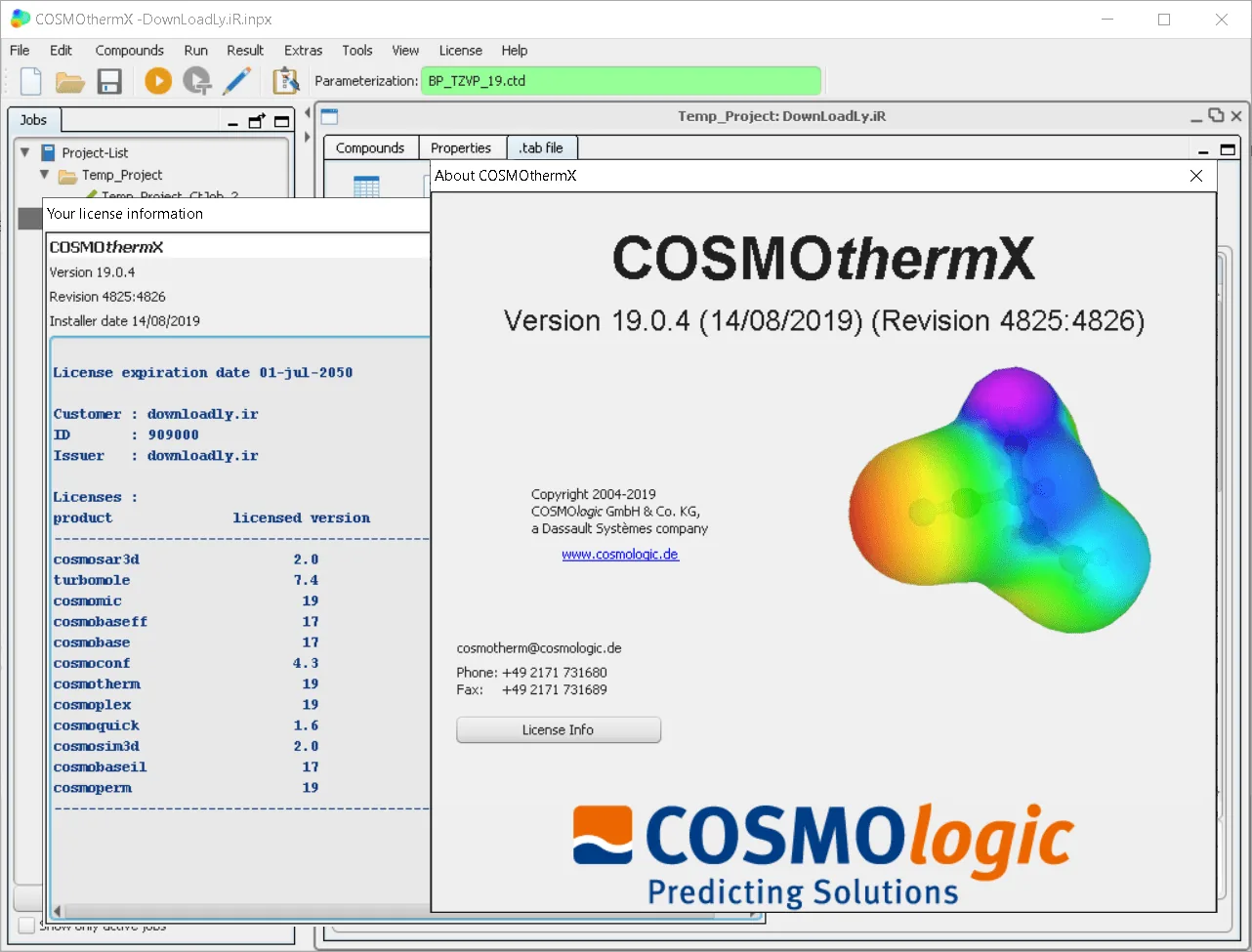Open the File menu
The image size is (1252, 952).
pyautogui.click(x=20, y=50)
